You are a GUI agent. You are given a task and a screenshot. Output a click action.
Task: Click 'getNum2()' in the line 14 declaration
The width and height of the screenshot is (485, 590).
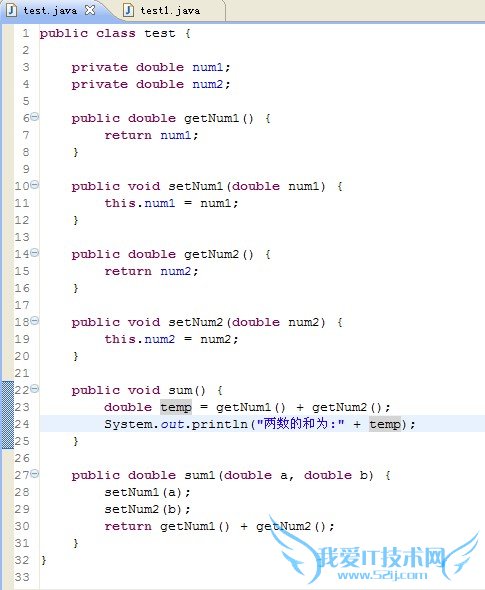(x=219, y=254)
